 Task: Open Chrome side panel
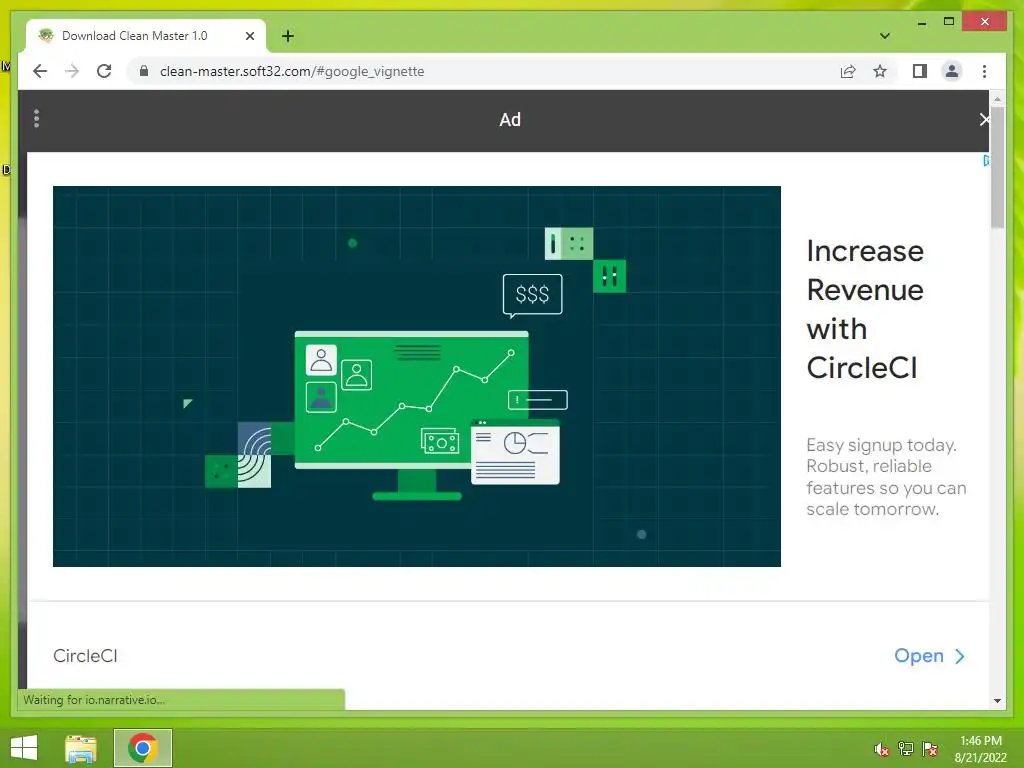click(920, 71)
